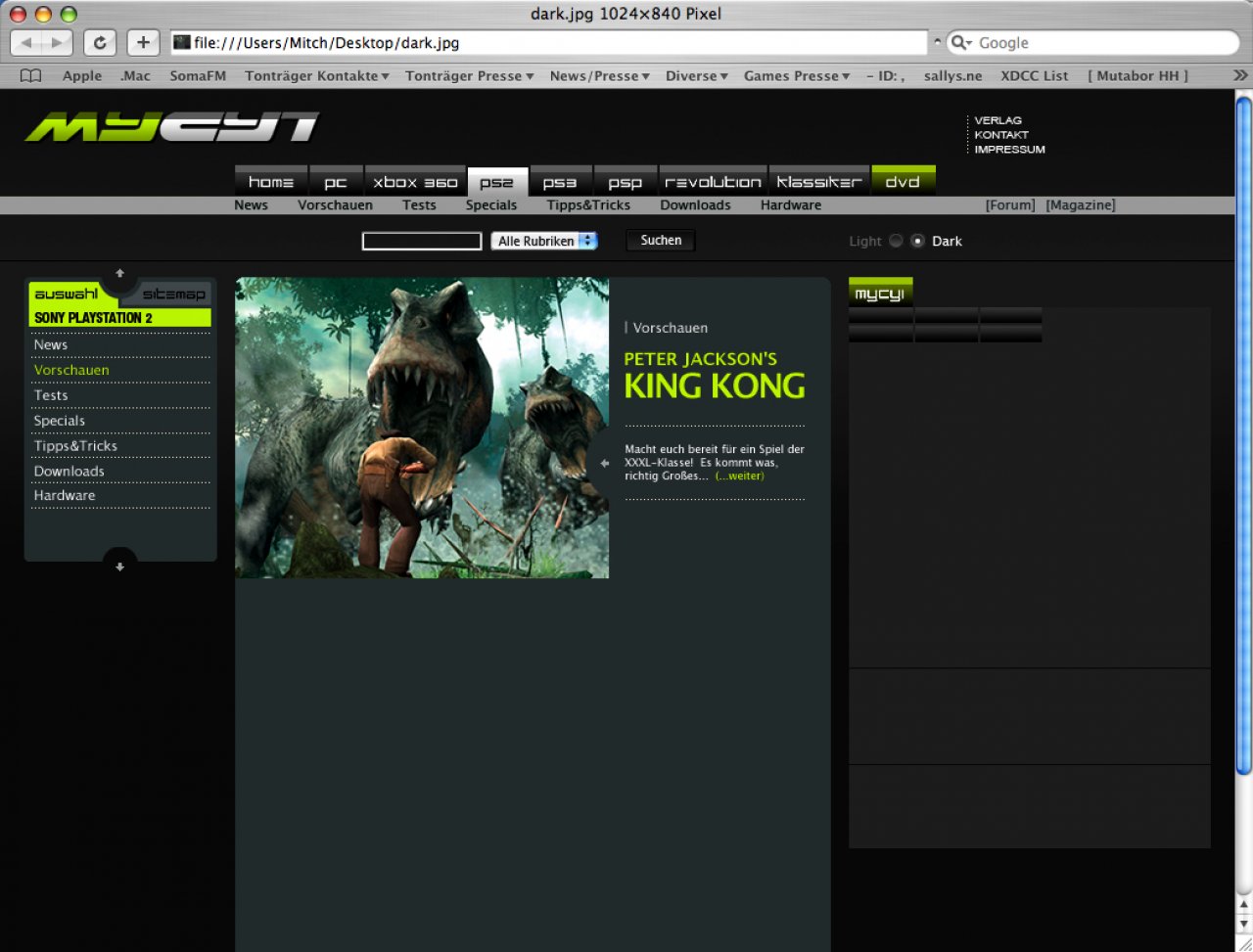The width and height of the screenshot is (1253, 952).
Task: Click the page search text field
Action: [x=422, y=241]
